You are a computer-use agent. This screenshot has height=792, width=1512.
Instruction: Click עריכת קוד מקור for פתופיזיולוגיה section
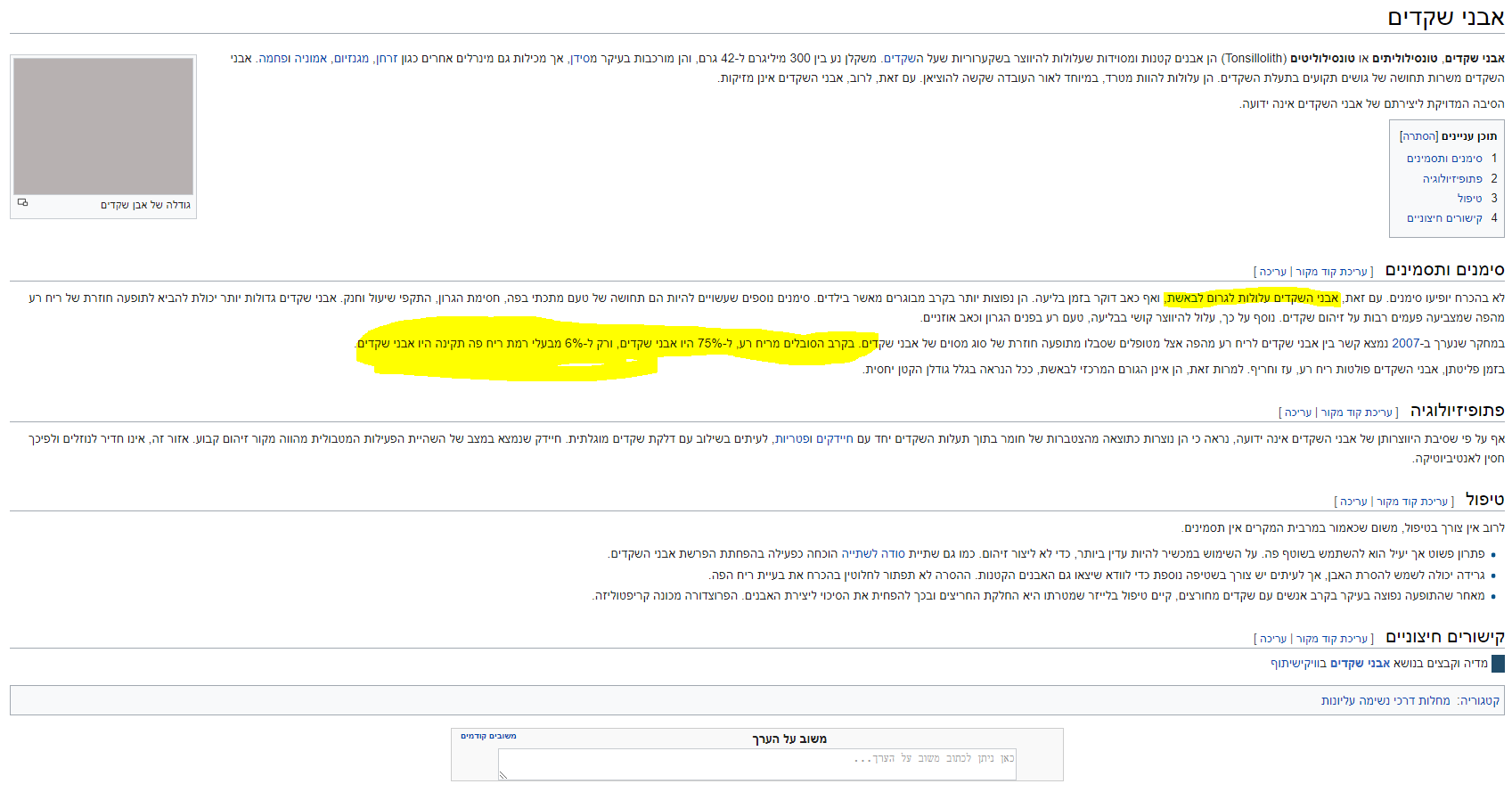[1356, 412]
